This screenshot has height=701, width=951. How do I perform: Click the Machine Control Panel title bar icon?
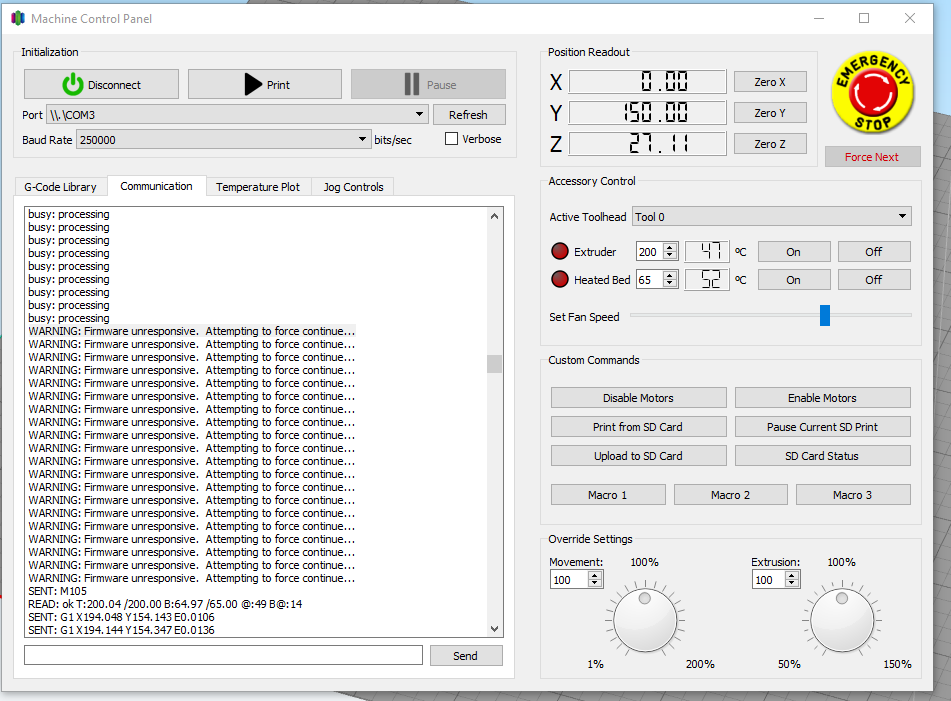pyautogui.click(x=18, y=18)
